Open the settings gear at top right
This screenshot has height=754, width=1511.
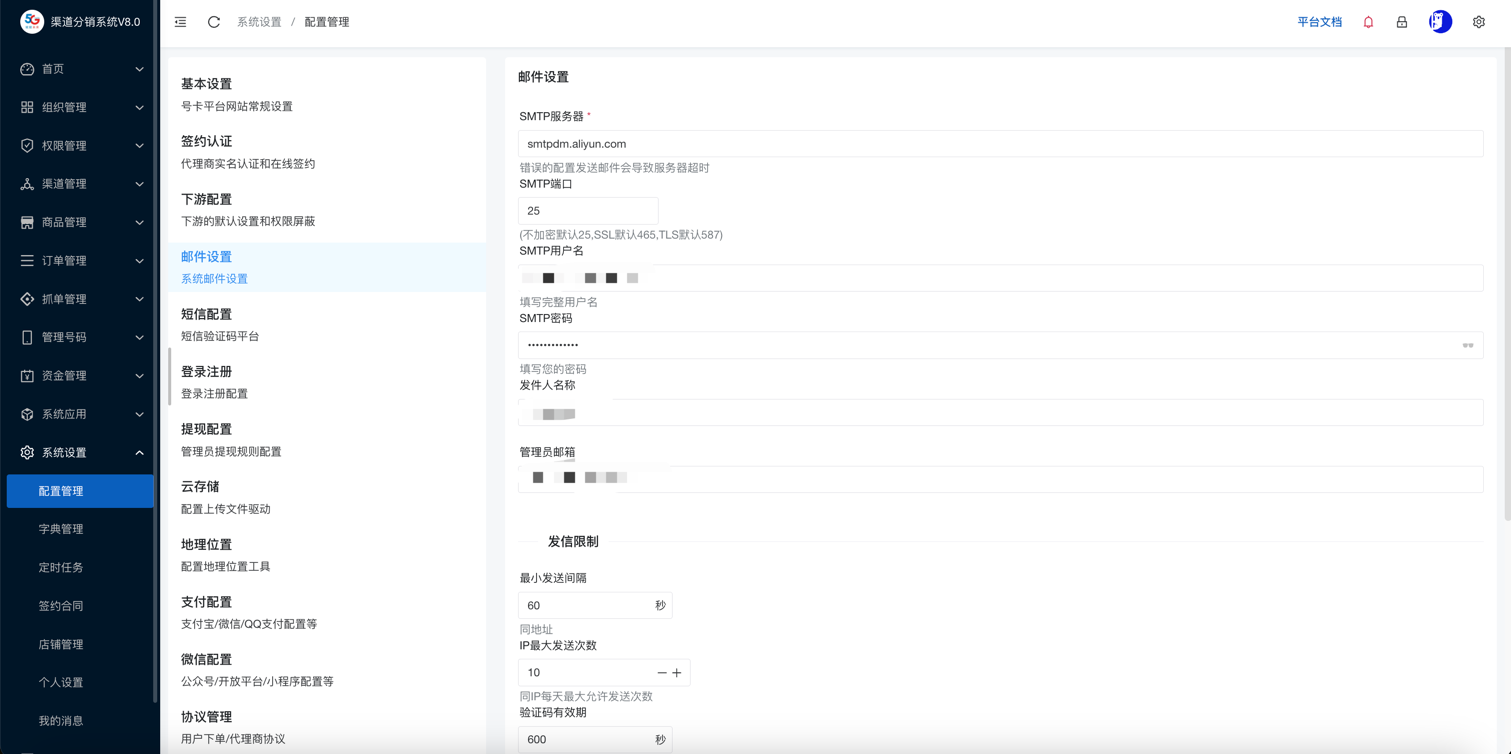pos(1477,21)
